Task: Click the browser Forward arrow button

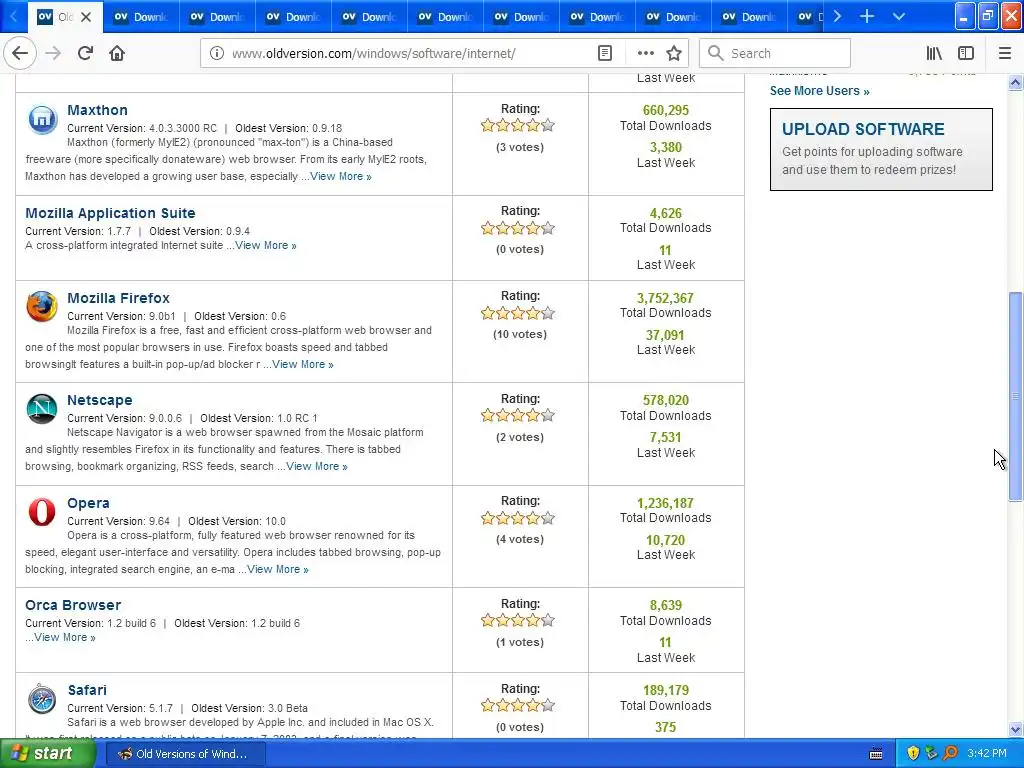Action: click(53, 53)
